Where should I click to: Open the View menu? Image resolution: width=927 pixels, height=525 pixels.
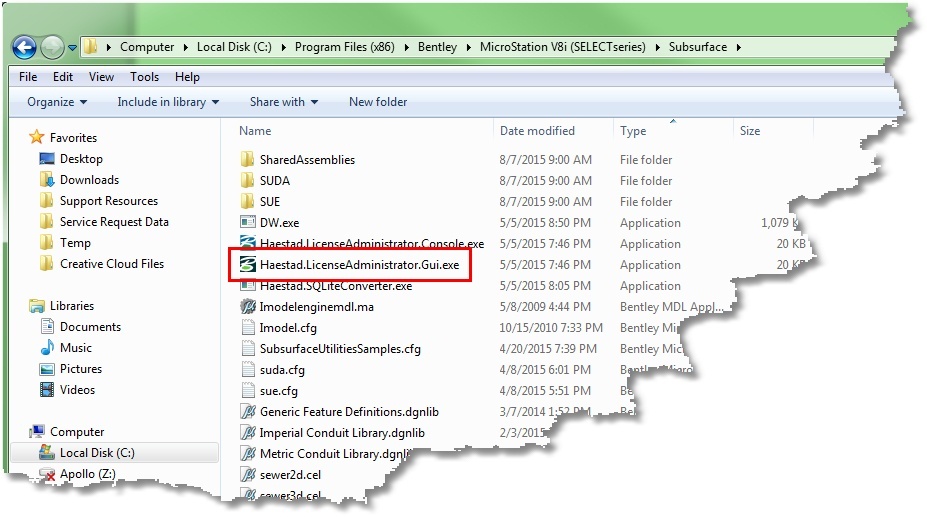pyautogui.click(x=101, y=77)
